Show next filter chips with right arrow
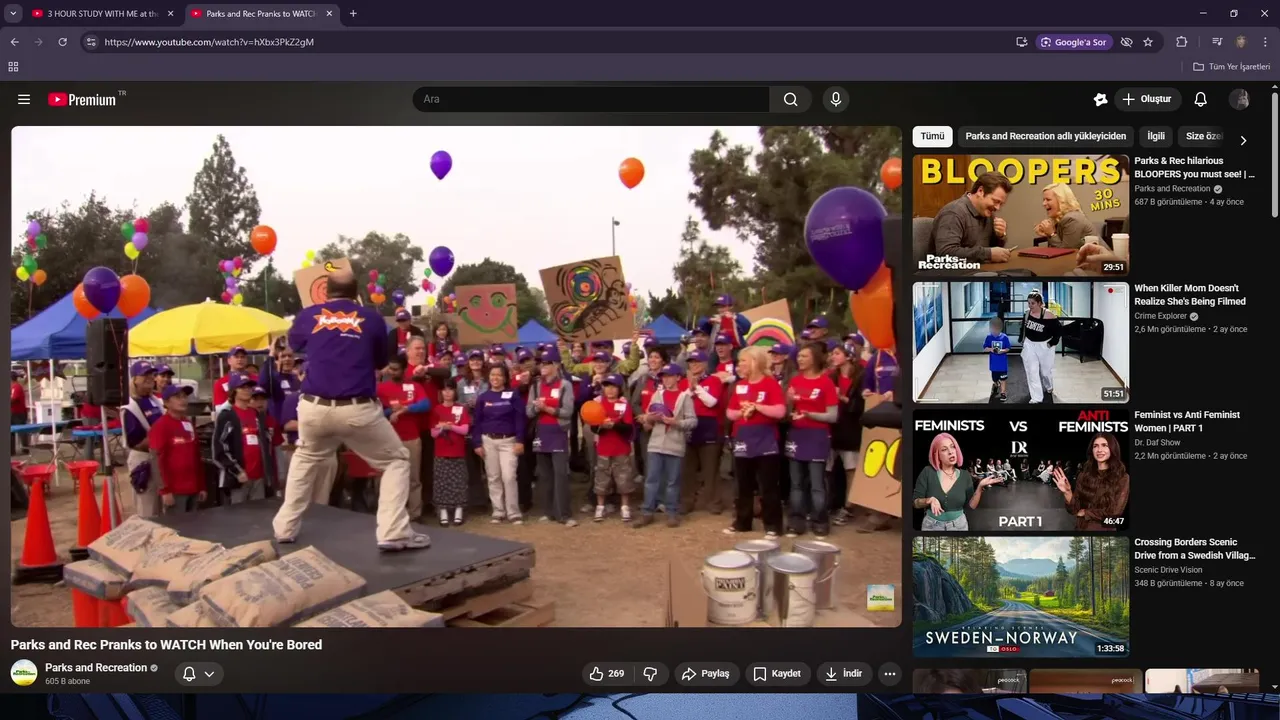The image size is (1280, 720). click(x=1243, y=141)
